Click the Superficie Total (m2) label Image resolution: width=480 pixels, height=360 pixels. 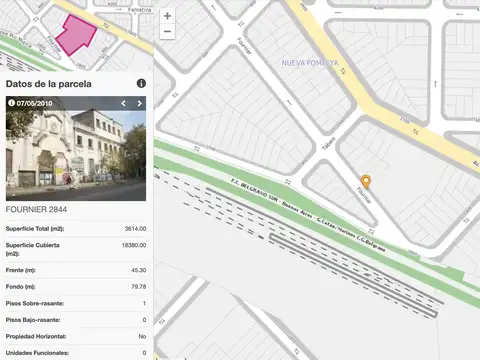tap(35, 229)
